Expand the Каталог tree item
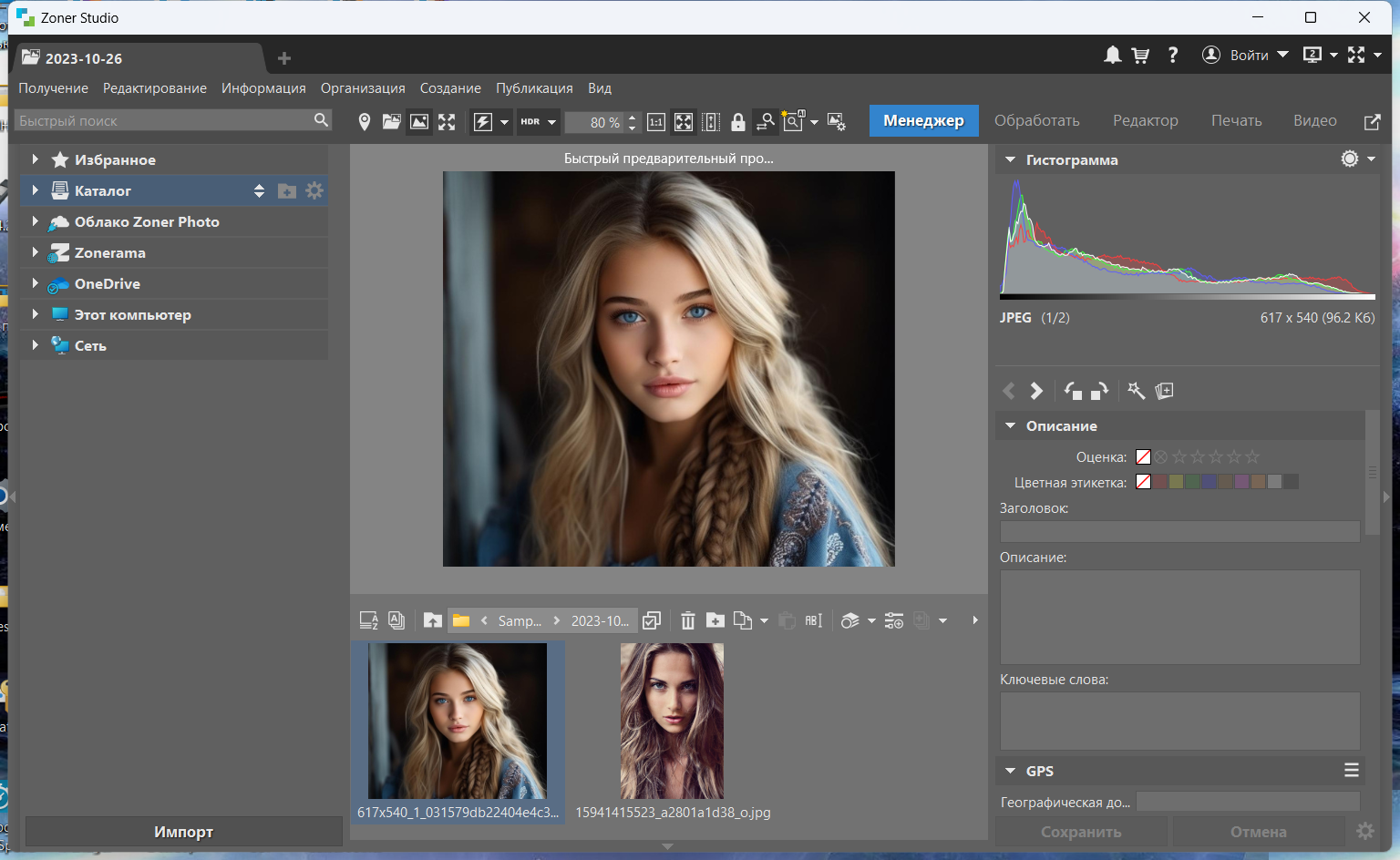 click(35, 190)
